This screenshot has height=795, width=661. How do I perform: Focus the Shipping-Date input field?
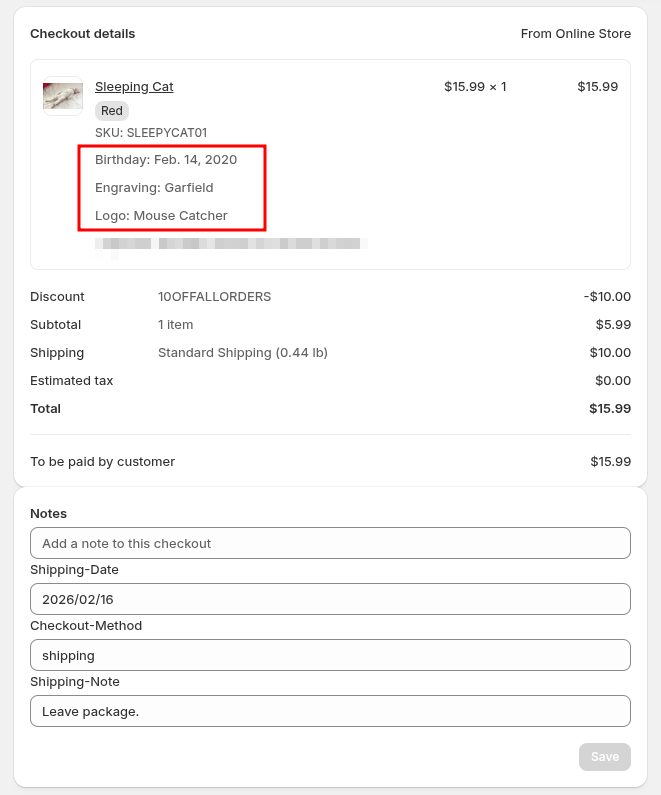(x=330, y=599)
